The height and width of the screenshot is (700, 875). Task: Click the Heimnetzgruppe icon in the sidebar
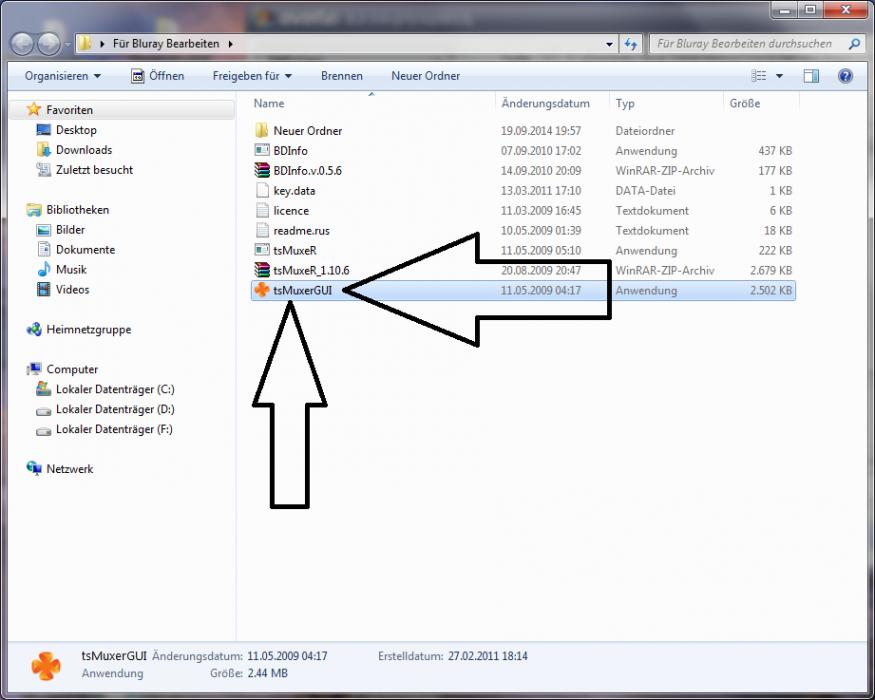tap(34, 329)
